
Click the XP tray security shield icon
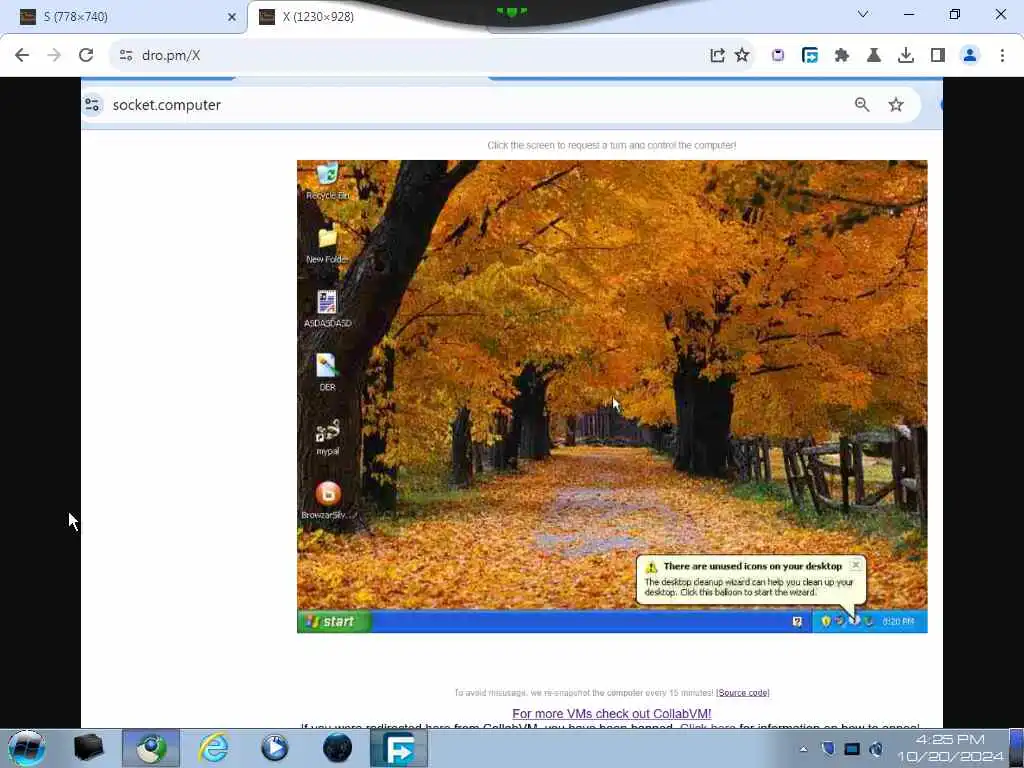point(825,621)
